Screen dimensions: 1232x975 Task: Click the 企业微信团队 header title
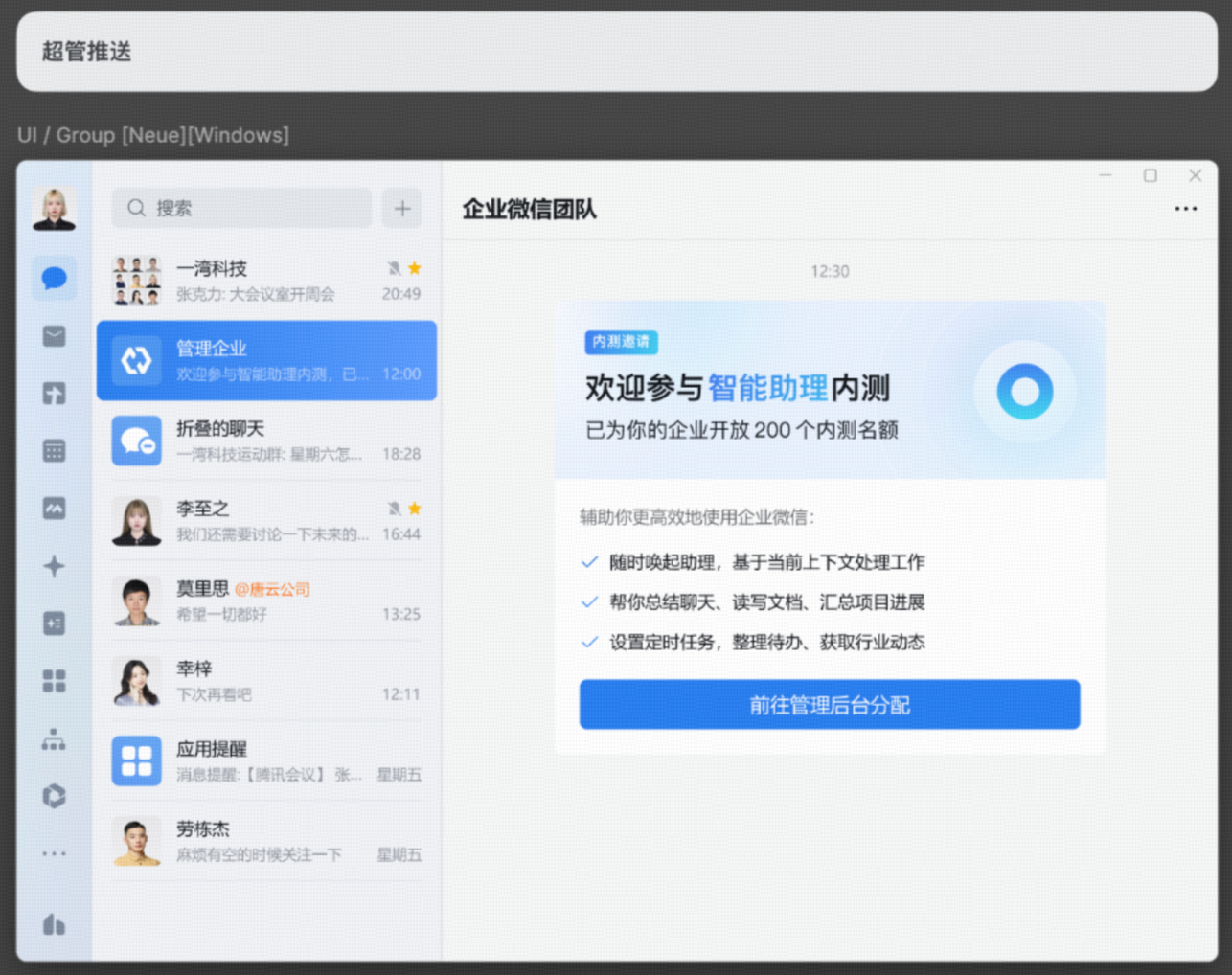[530, 209]
